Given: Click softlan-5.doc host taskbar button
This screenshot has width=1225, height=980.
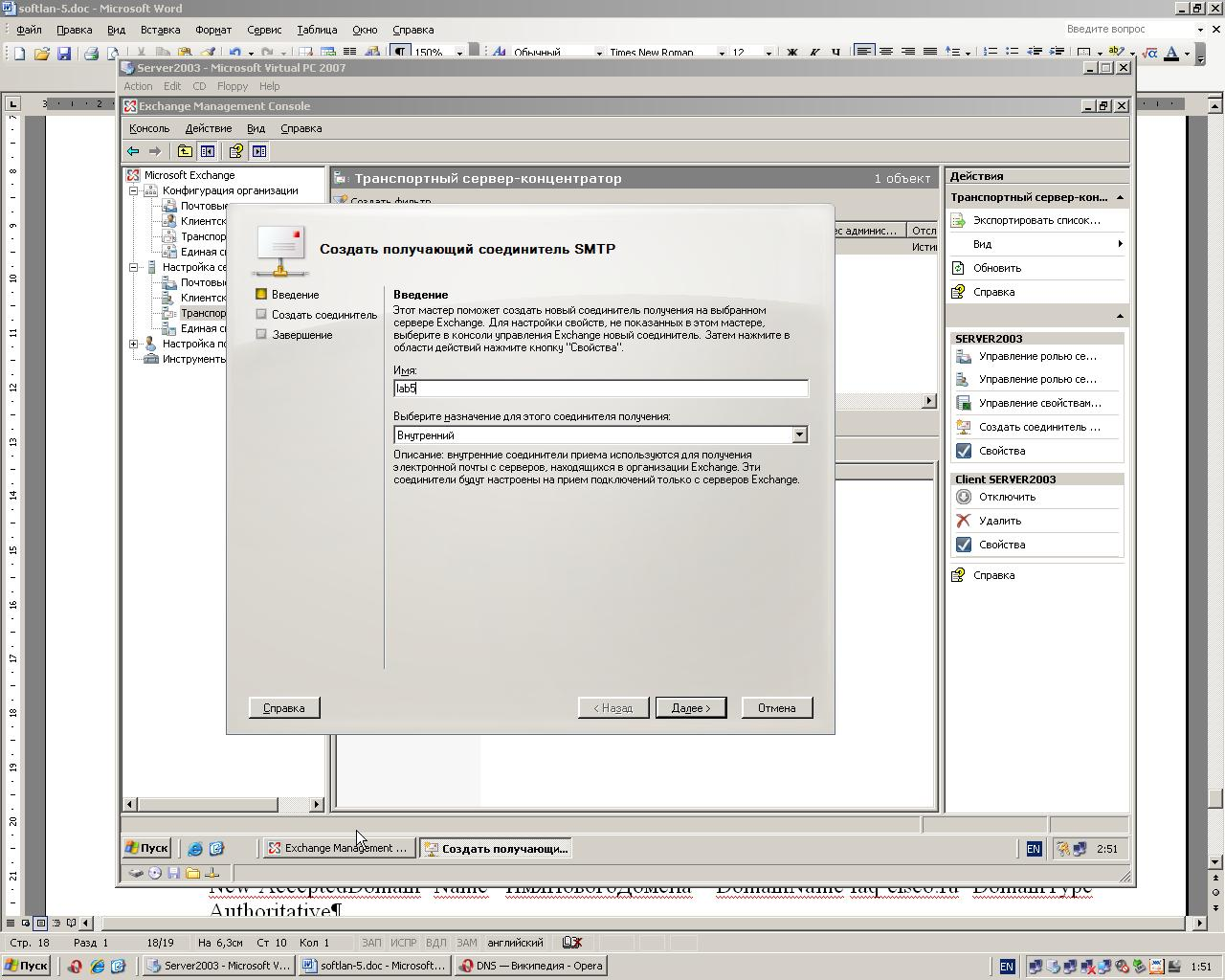Looking at the screenshot, I should click(373, 966).
